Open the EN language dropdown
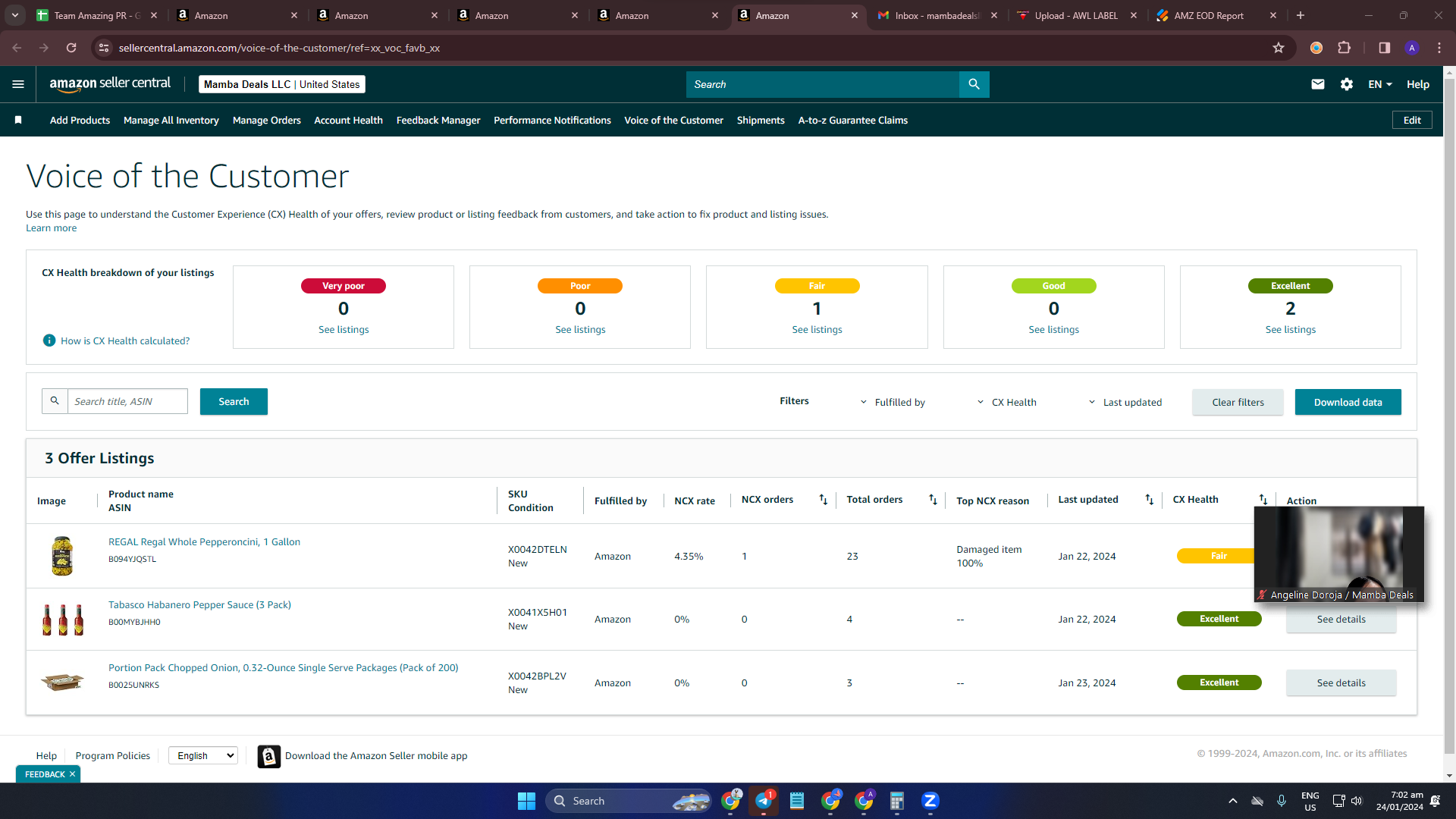 [x=1380, y=84]
